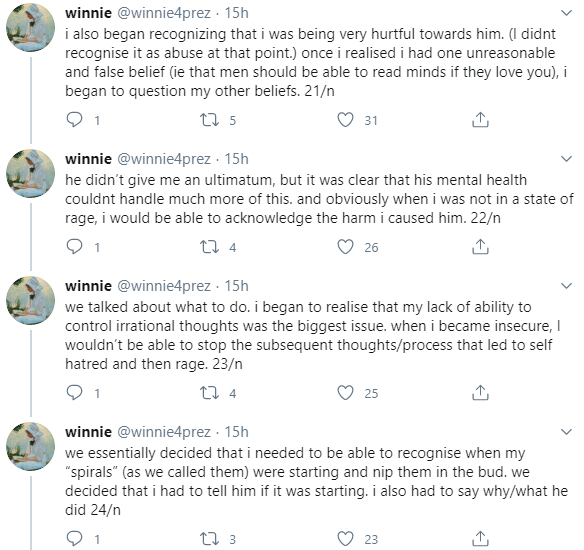Retweet the 21/n tweet
Viewport: 584px width, 550px height.
210,120
